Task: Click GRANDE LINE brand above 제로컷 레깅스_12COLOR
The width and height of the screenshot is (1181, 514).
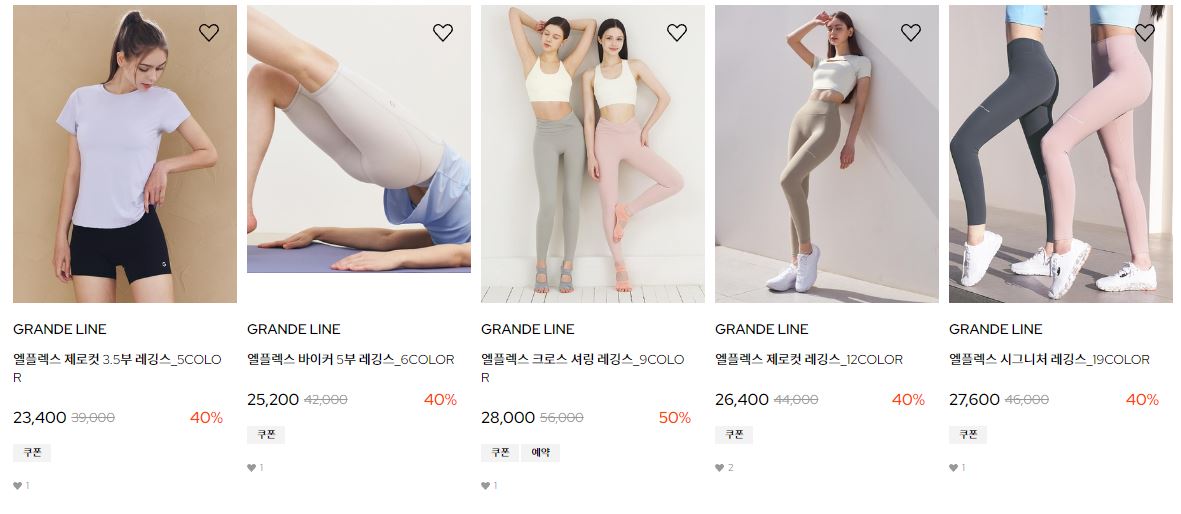Action: (x=761, y=329)
